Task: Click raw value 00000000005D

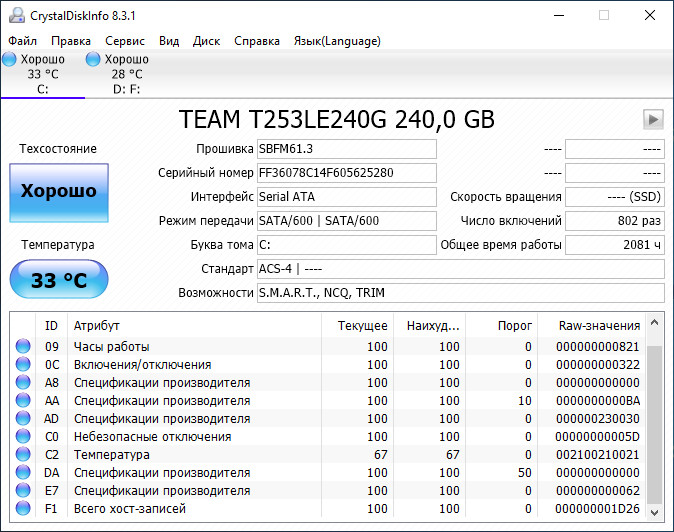Action: click(x=597, y=437)
